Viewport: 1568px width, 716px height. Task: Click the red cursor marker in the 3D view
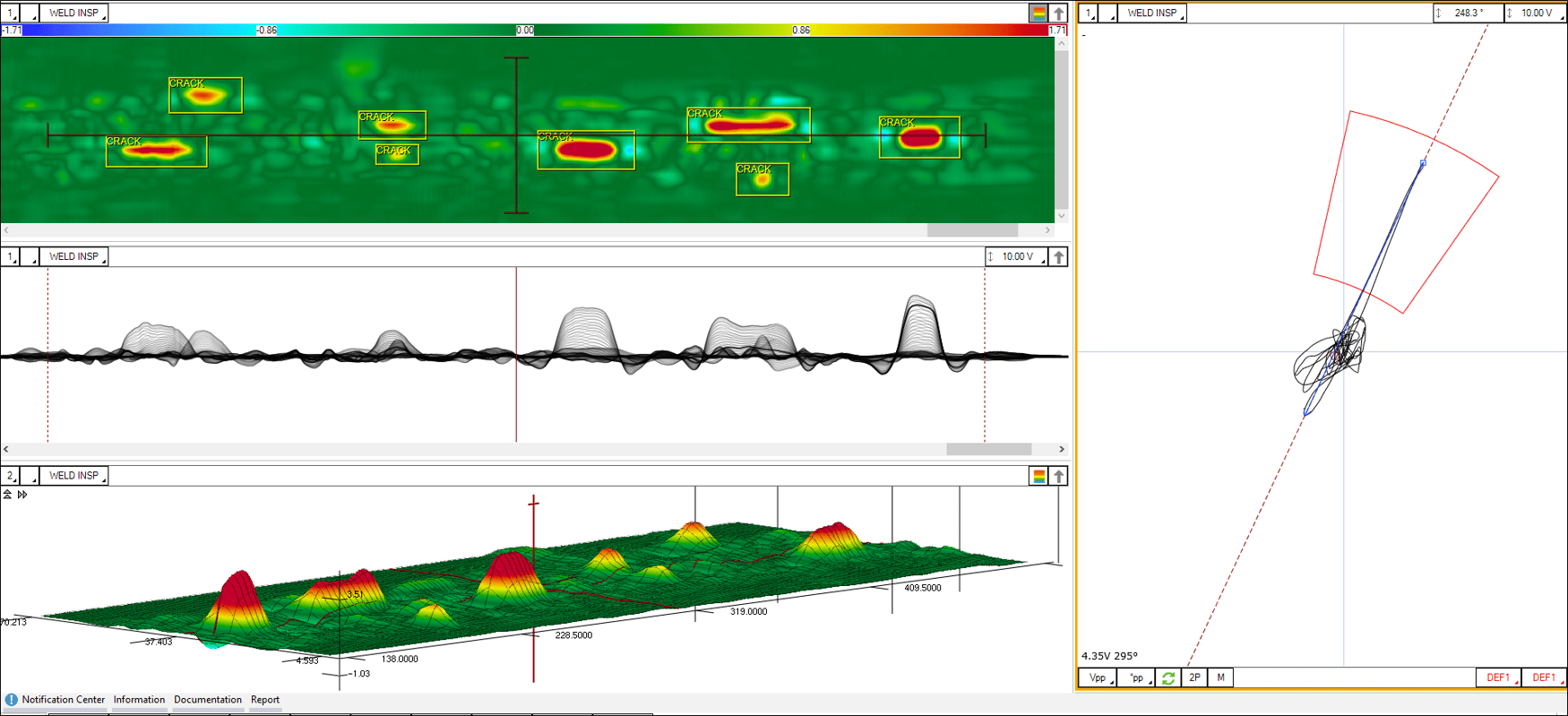click(534, 589)
